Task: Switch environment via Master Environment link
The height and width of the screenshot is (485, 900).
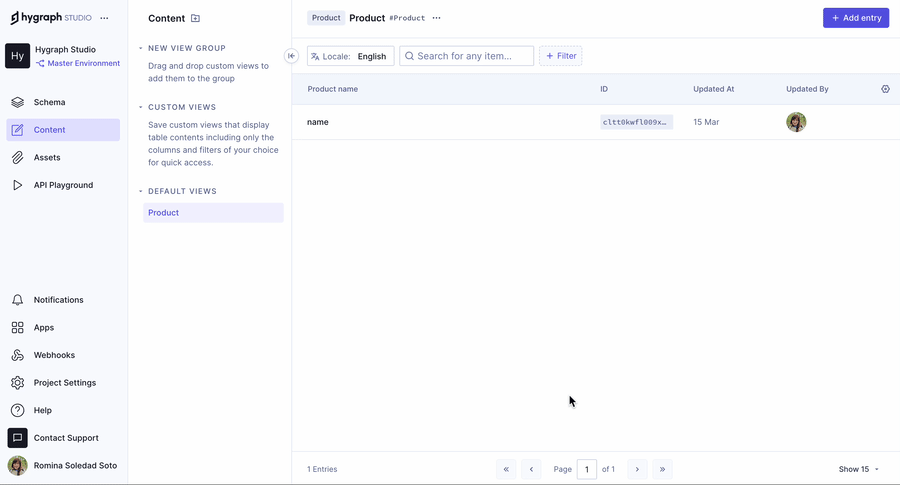Action: pos(77,63)
